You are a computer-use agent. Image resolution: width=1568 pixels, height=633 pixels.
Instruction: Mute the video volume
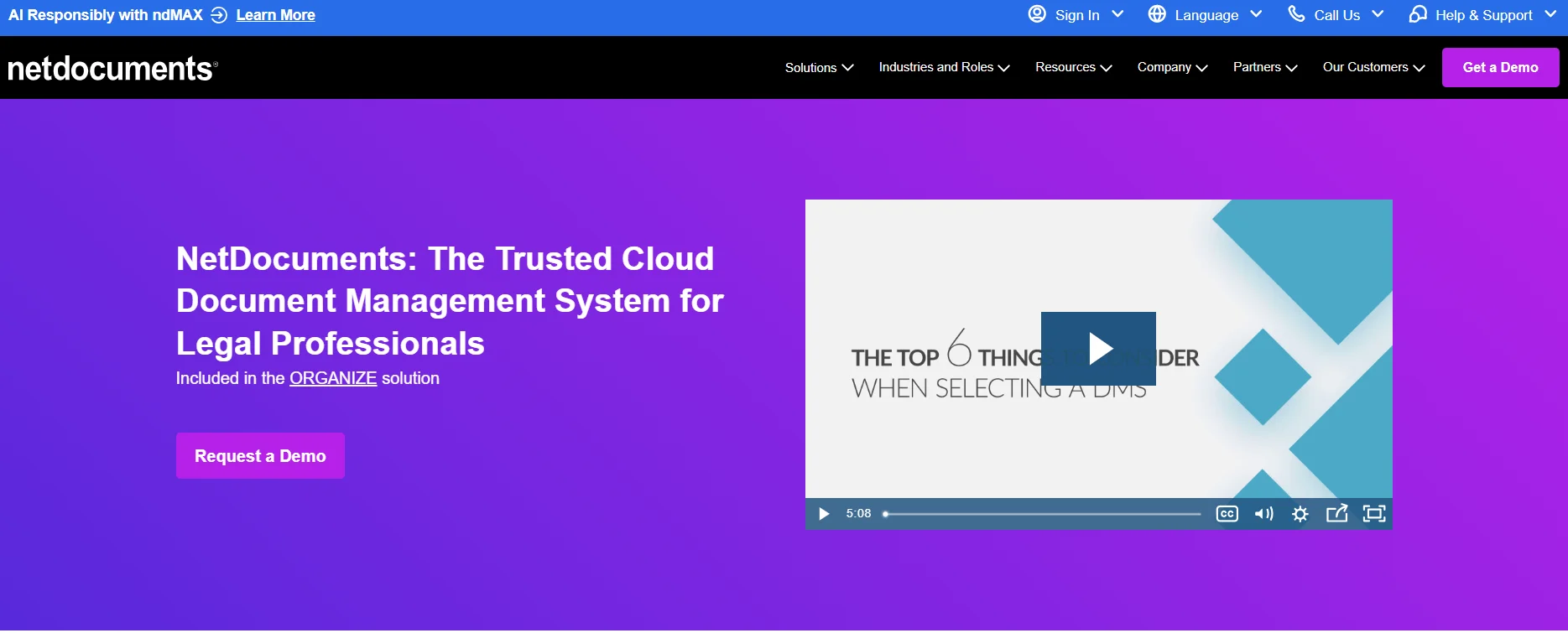pyautogui.click(x=1263, y=514)
